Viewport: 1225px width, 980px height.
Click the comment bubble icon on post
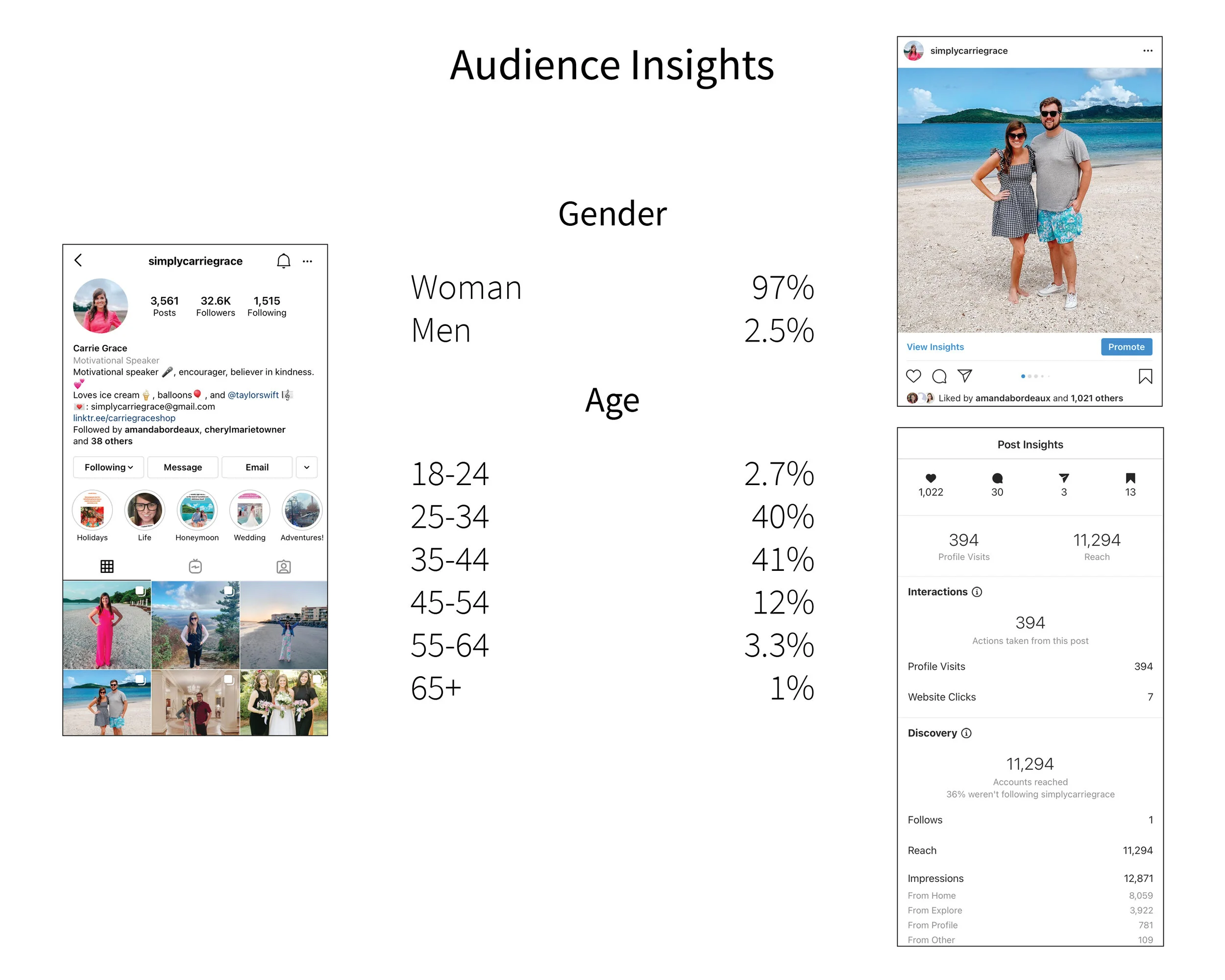(x=939, y=376)
